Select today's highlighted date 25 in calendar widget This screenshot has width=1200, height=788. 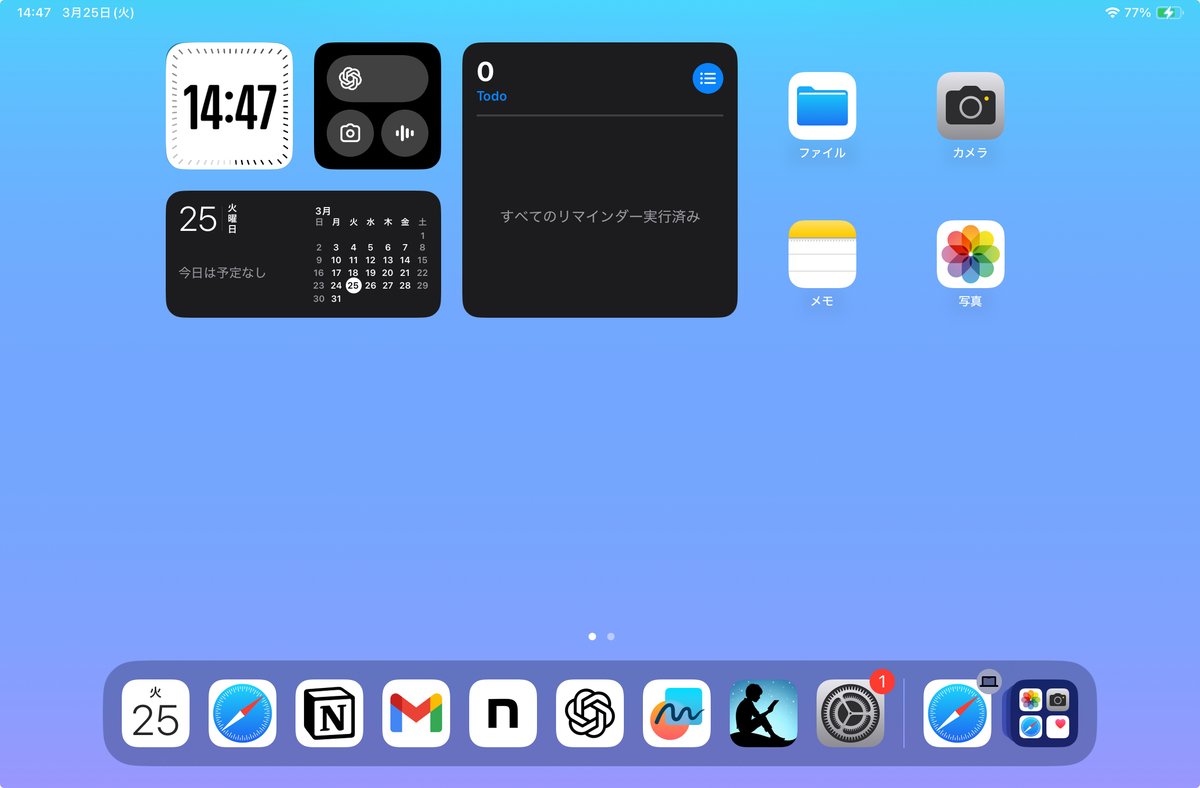(x=352, y=285)
